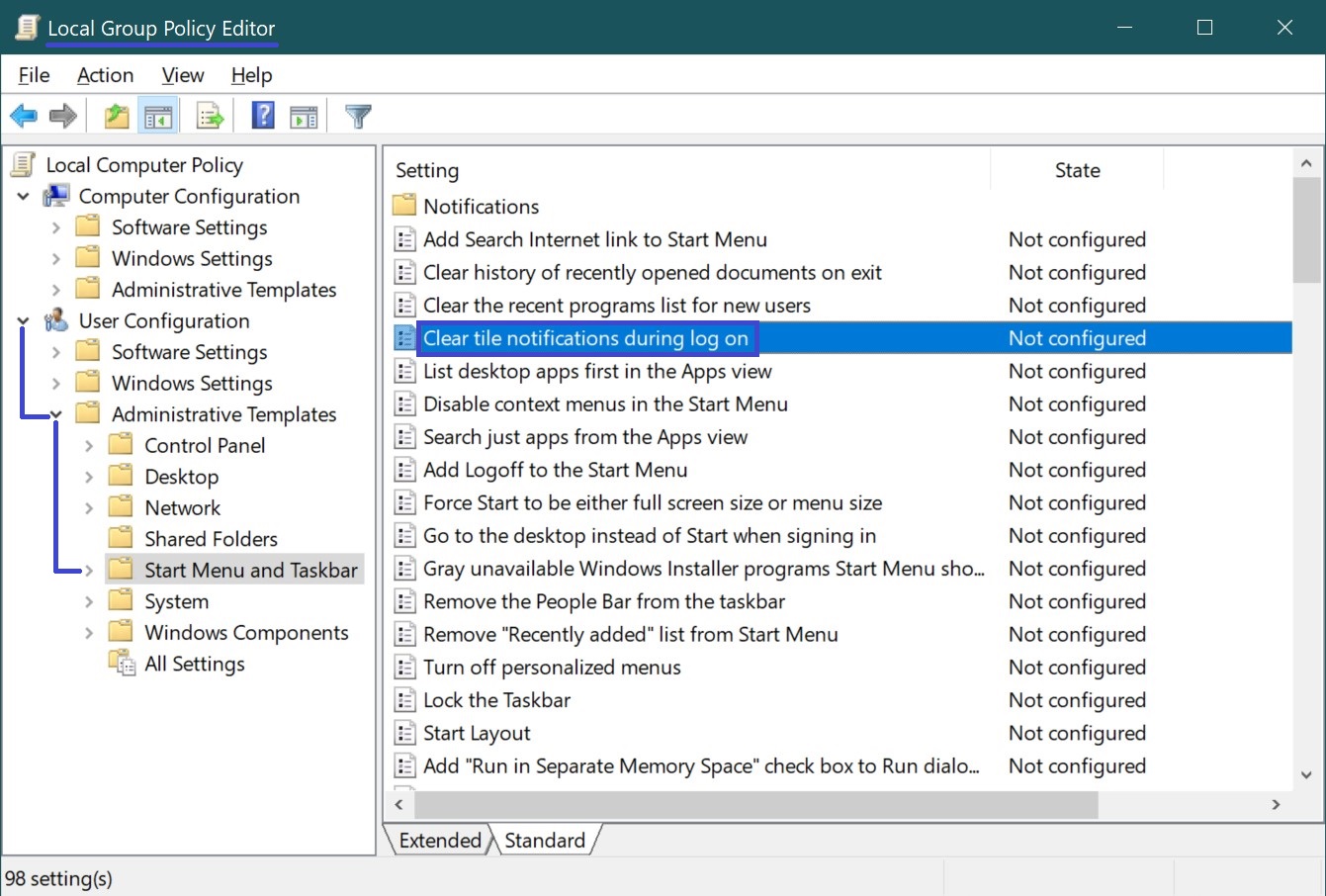Click policy icon beside Start Layout
Viewport: 1326px width, 896px height.
pyautogui.click(x=404, y=733)
